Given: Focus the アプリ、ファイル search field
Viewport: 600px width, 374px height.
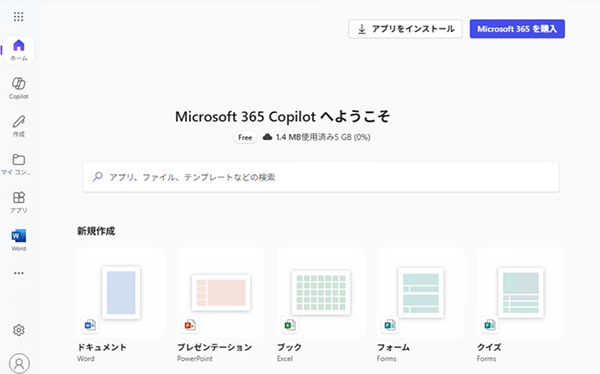Looking at the screenshot, I should click(x=321, y=177).
